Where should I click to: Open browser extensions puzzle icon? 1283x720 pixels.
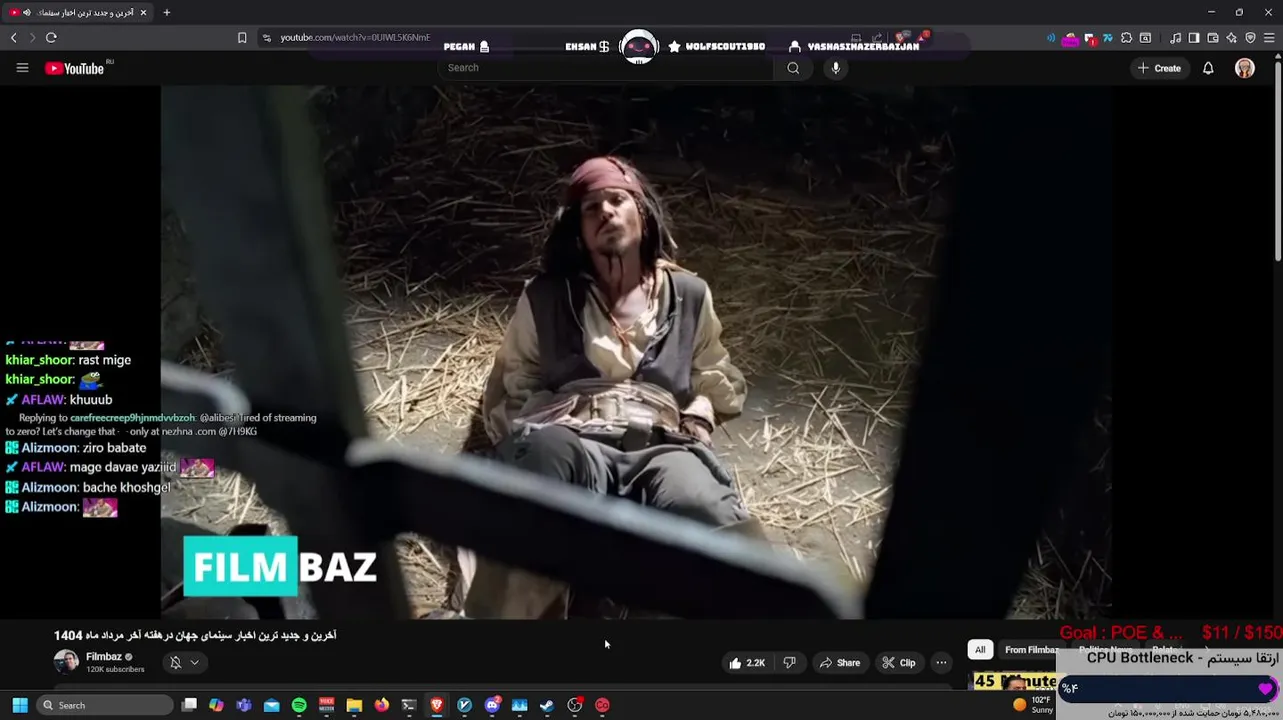coord(1126,38)
